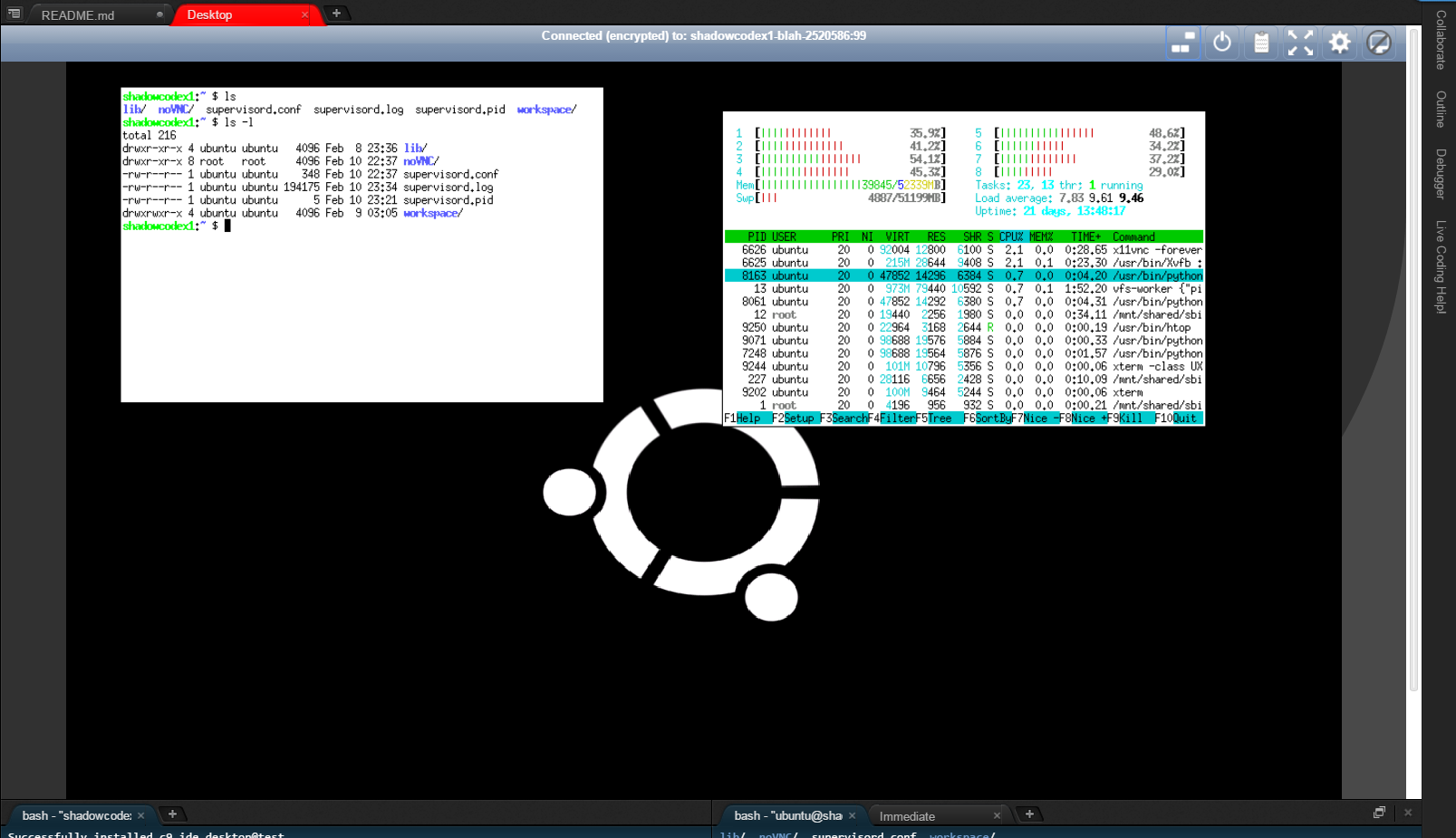
Task: Click the Load average text in htop
Action: (x=1059, y=198)
